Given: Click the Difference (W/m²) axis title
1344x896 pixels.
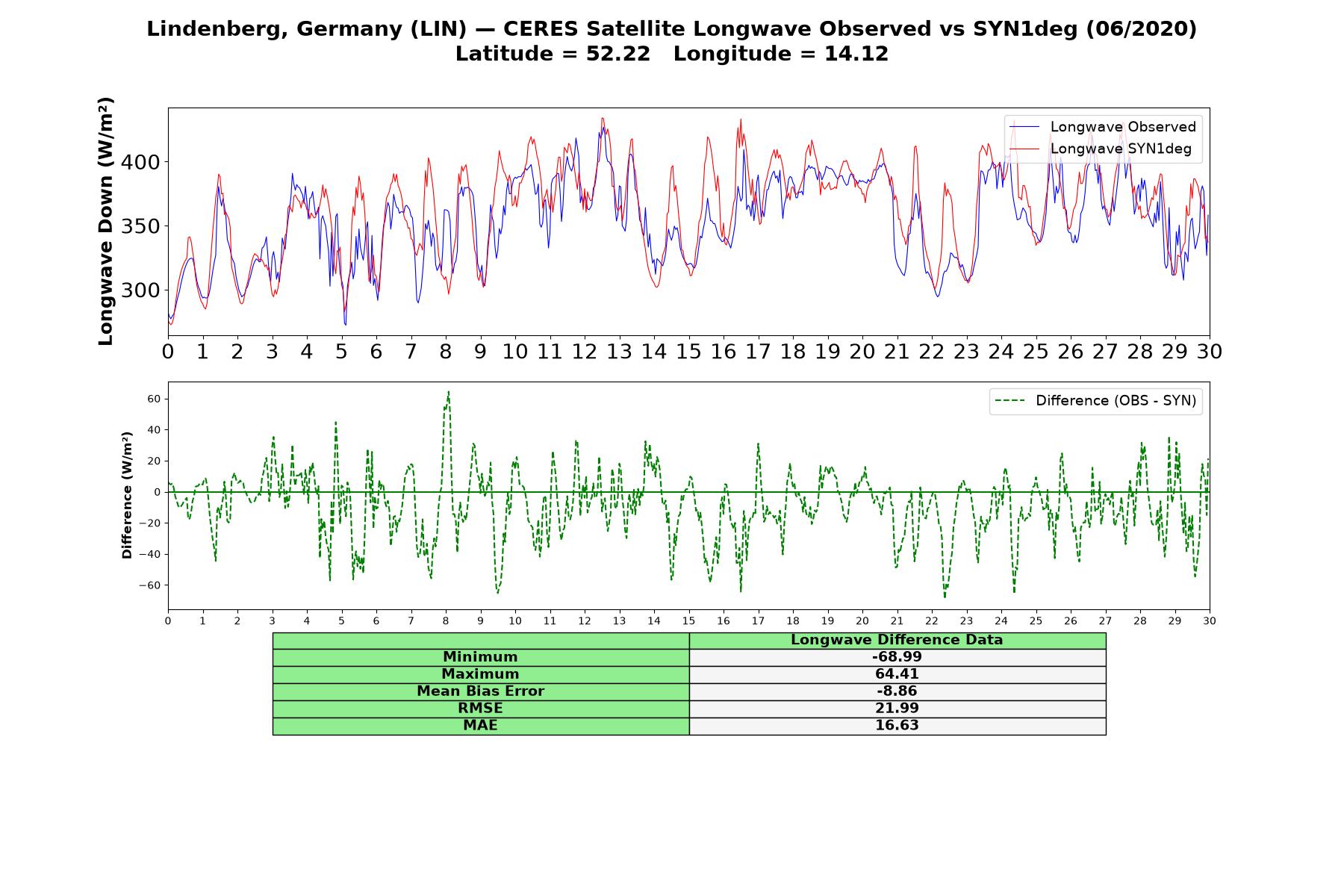Looking at the screenshot, I should pyautogui.click(x=127, y=495).
